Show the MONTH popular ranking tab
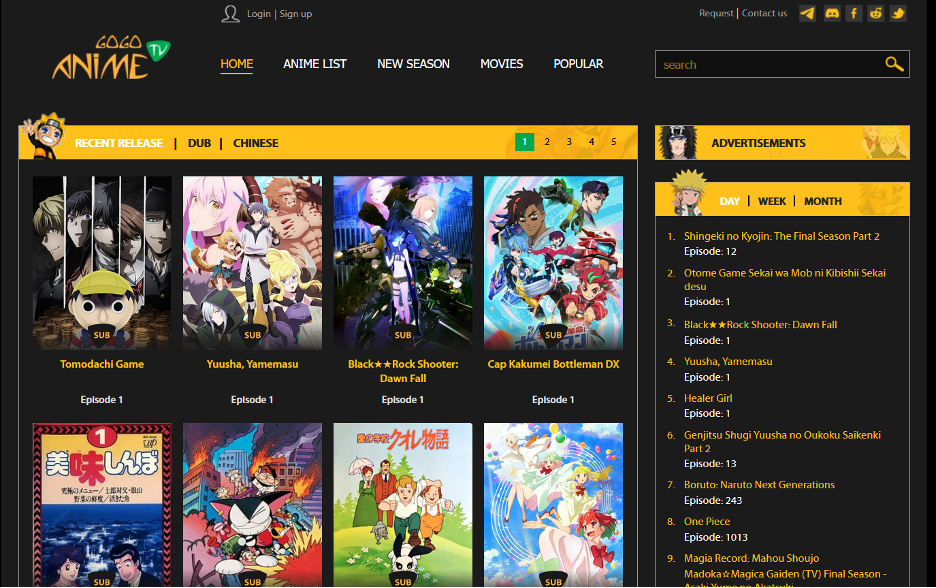The width and height of the screenshot is (936, 588). coord(823,201)
